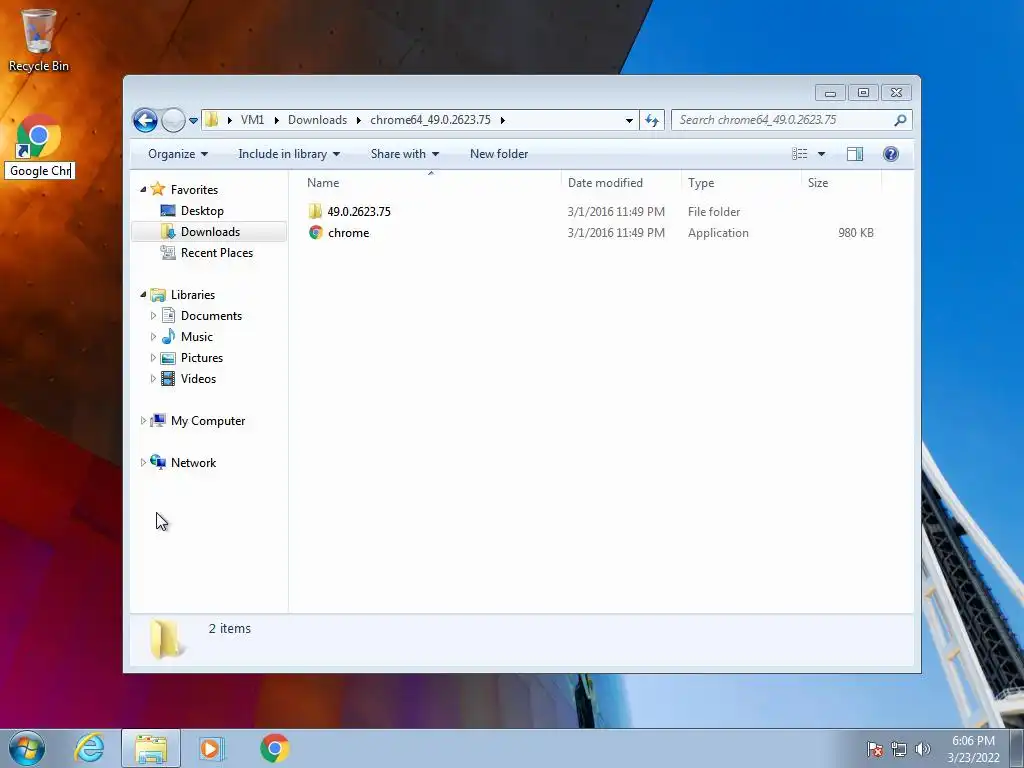Click the volume speaker tray icon
The image size is (1024, 768).
coord(922,749)
